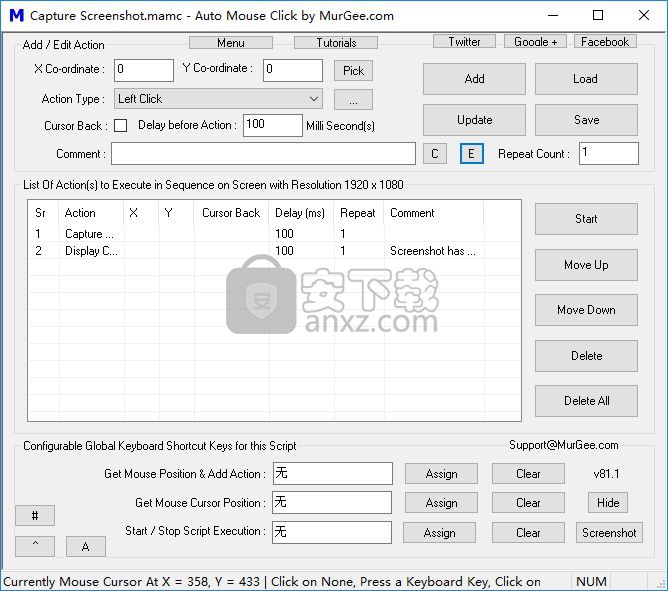The height and width of the screenshot is (591, 668).
Task: Click the C button beside Comment
Action: pos(435,153)
